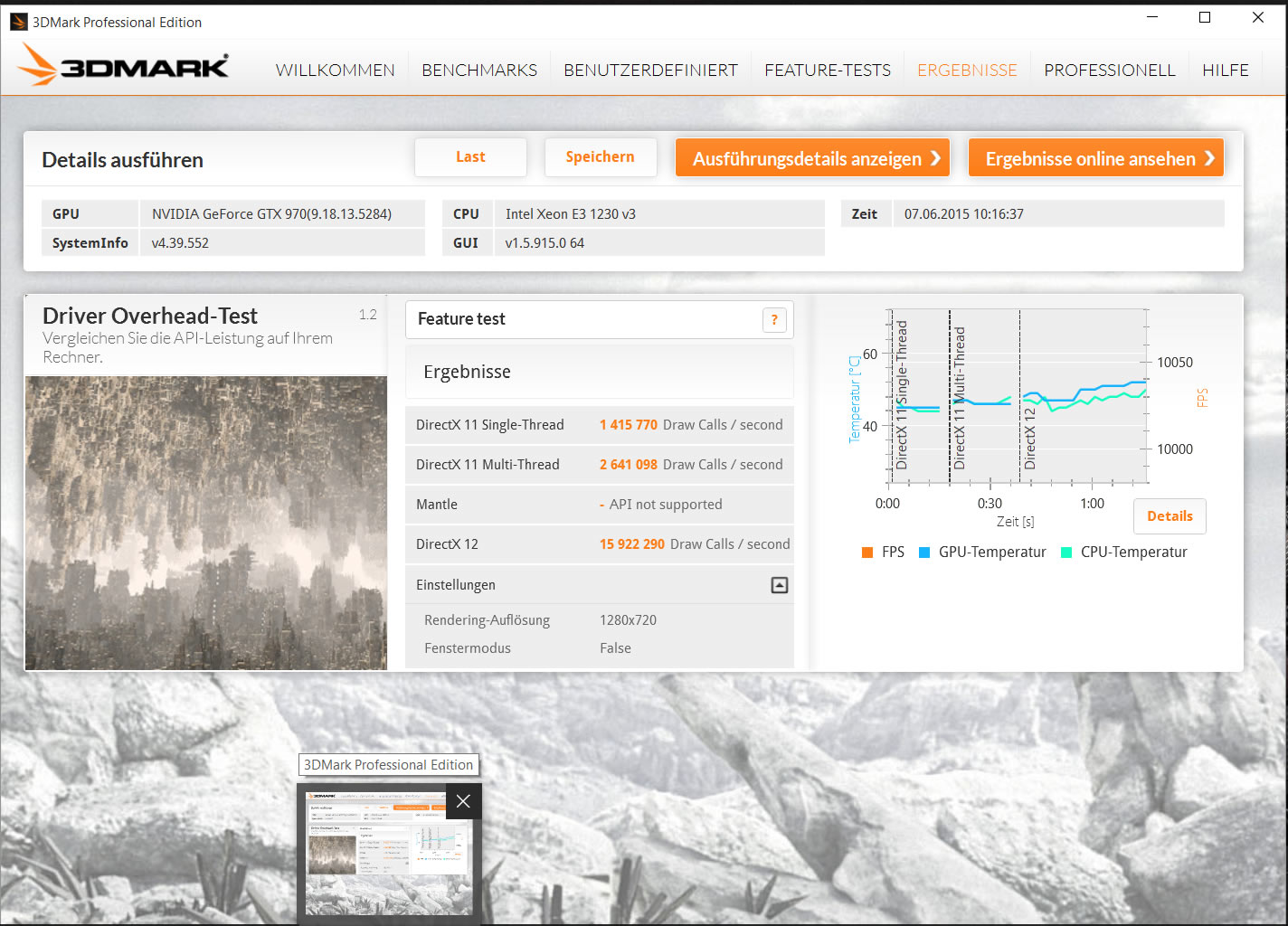Select the ERGEBNISSE tab
The height and width of the screenshot is (926, 1288).
967,70
